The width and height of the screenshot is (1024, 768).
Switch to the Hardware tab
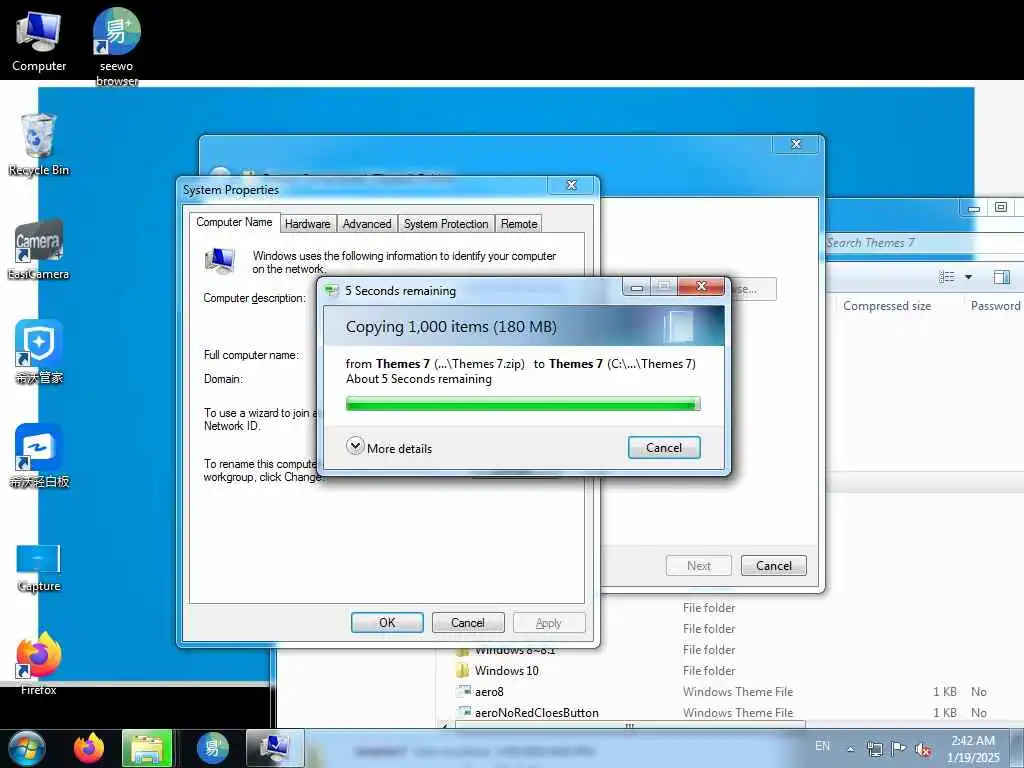(x=308, y=224)
